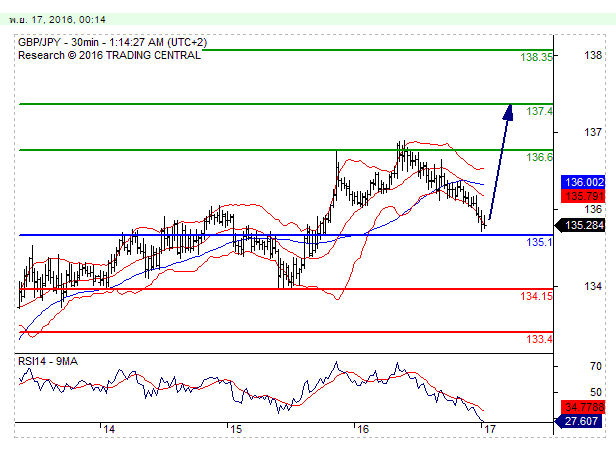Click the price axis label 134
Screen dimensions: 616x465
coord(593,287)
